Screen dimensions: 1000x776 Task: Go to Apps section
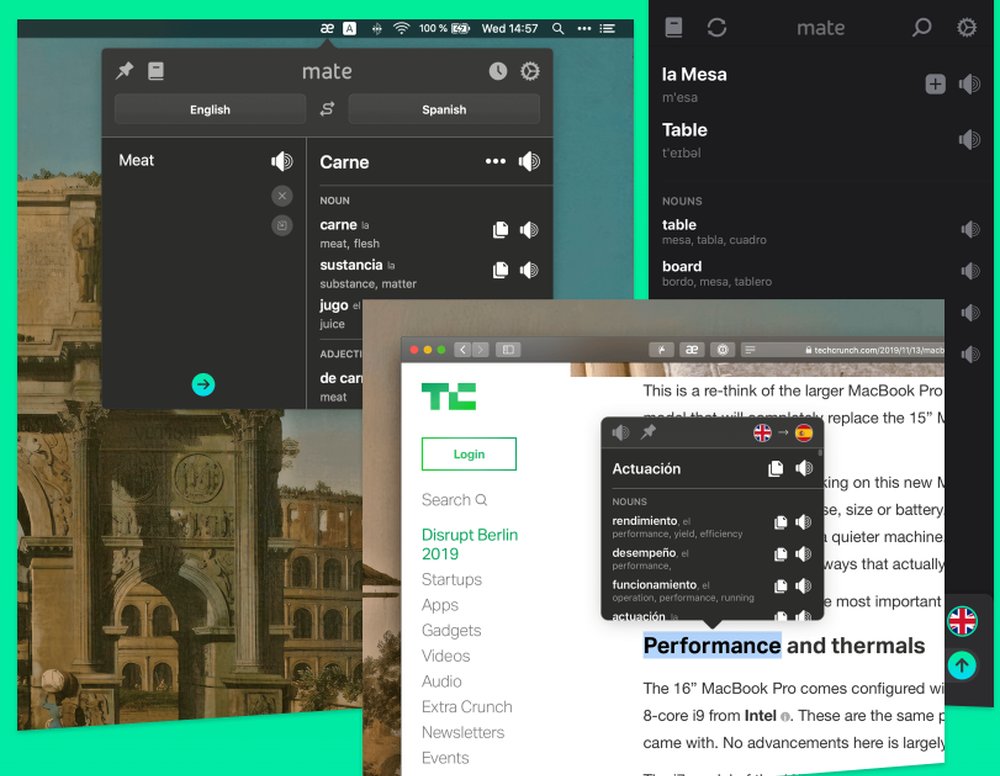[440, 604]
